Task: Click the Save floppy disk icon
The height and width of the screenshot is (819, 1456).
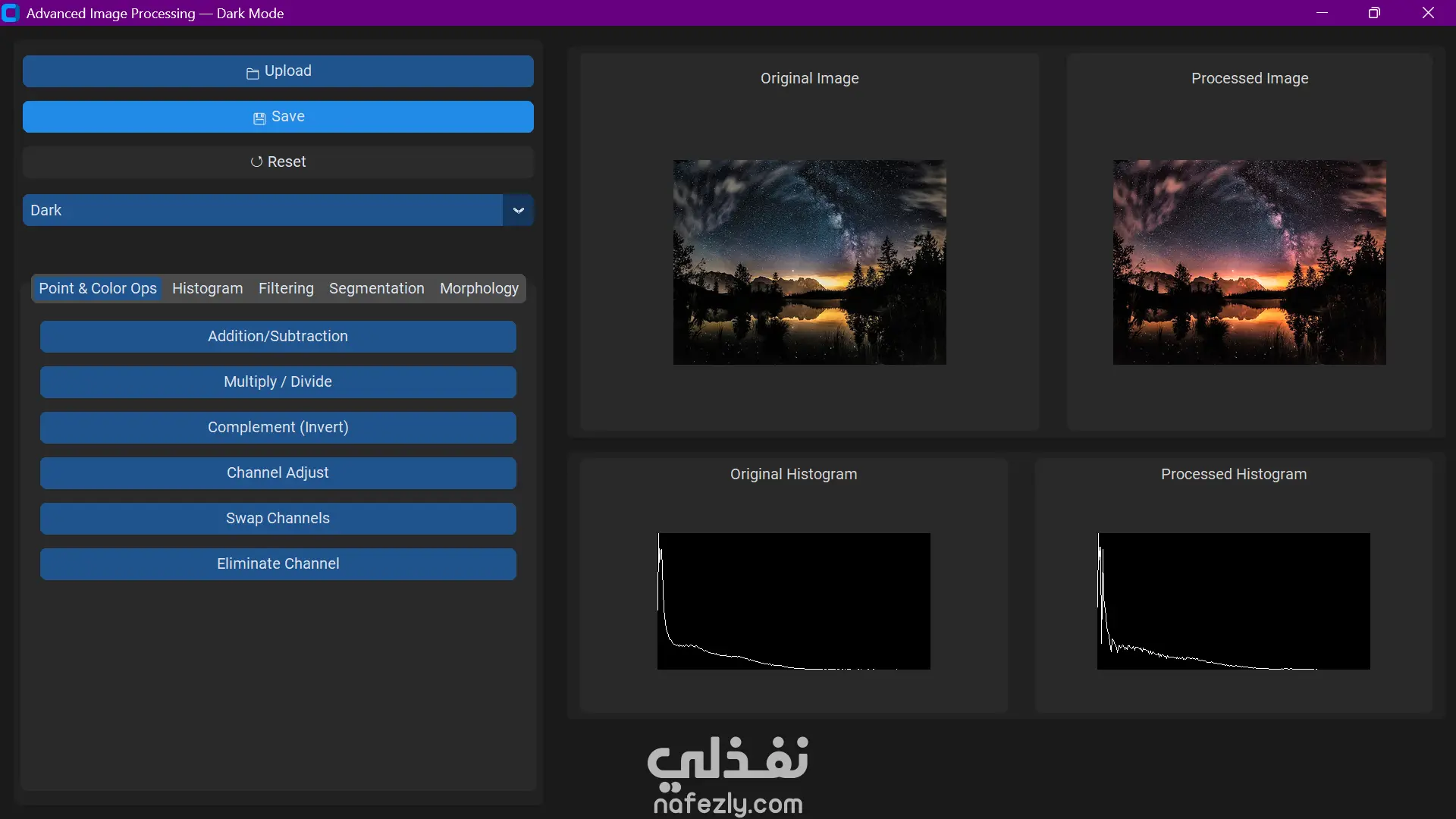Action: 259,118
